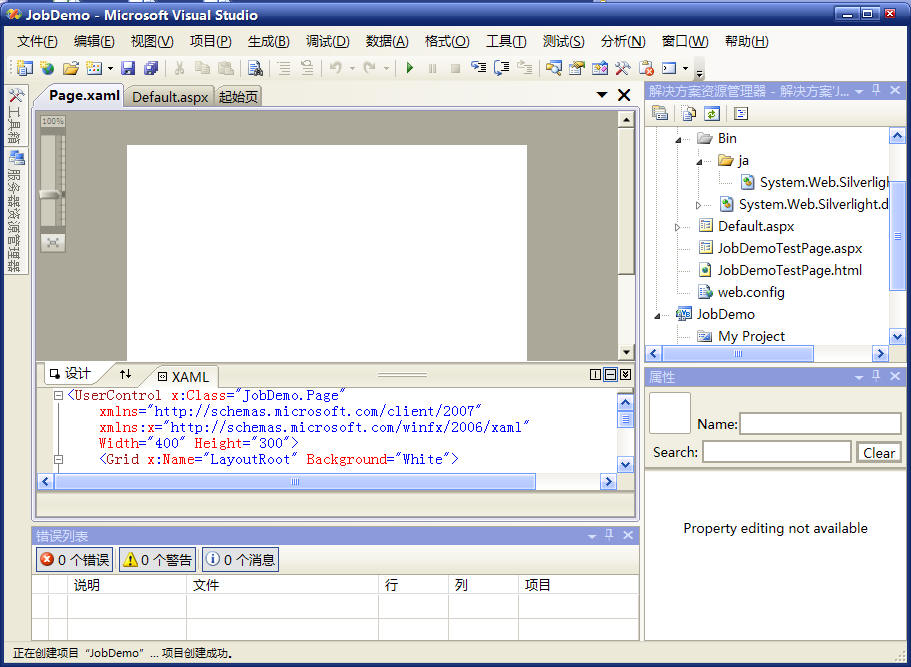This screenshot has height=667, width=911.
Task: Open the 工具箱 side panel tab
Action: click(x=15, y=116)
